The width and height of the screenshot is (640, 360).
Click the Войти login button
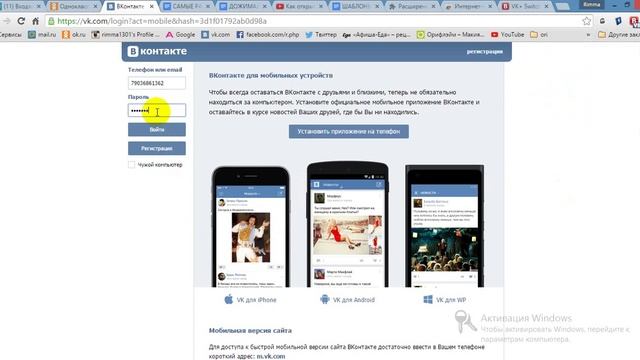157,129
